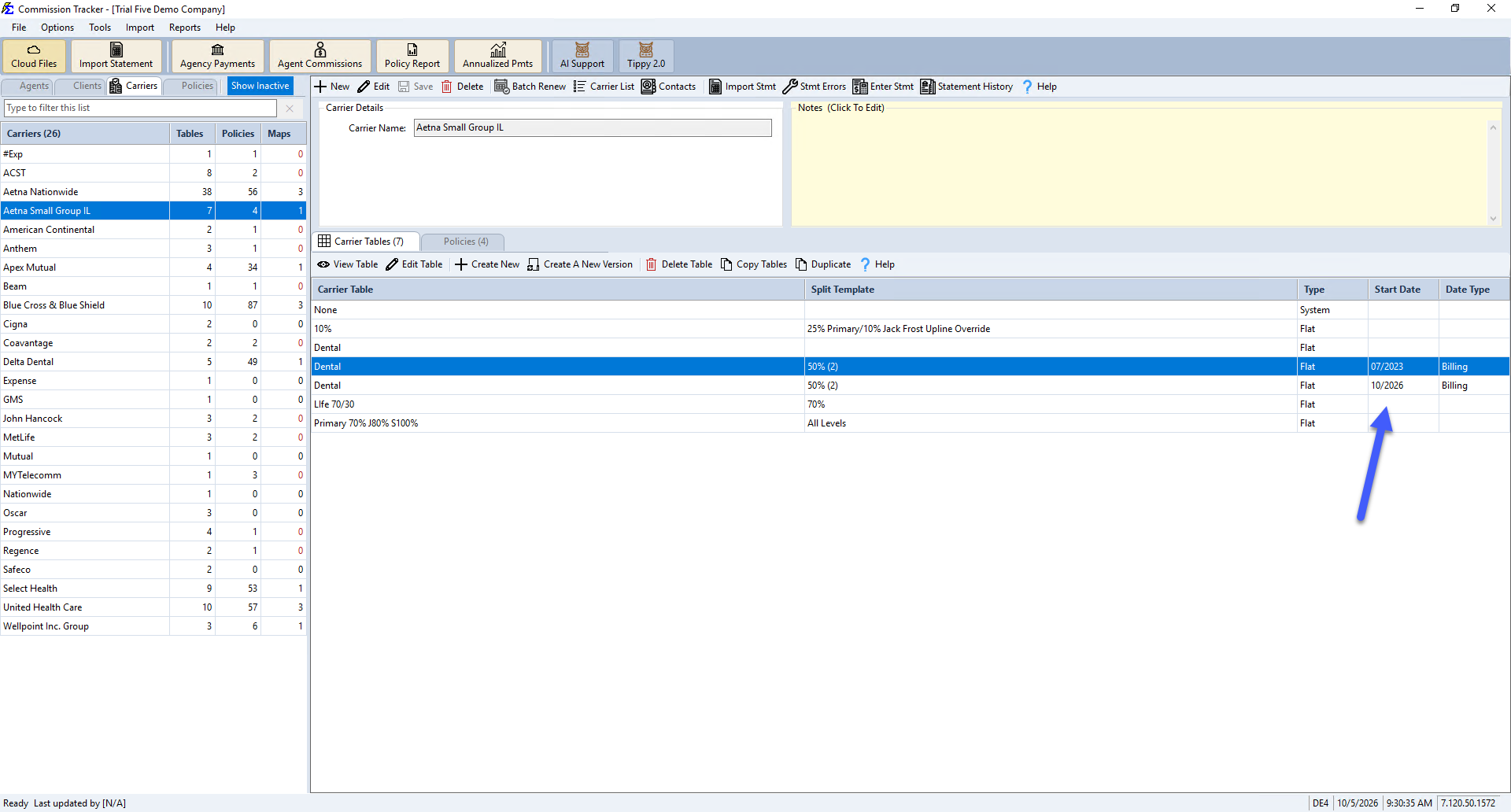Open the Carrier List
Viewport: 1511px width, 812px height.
click(x=604, y=87)
